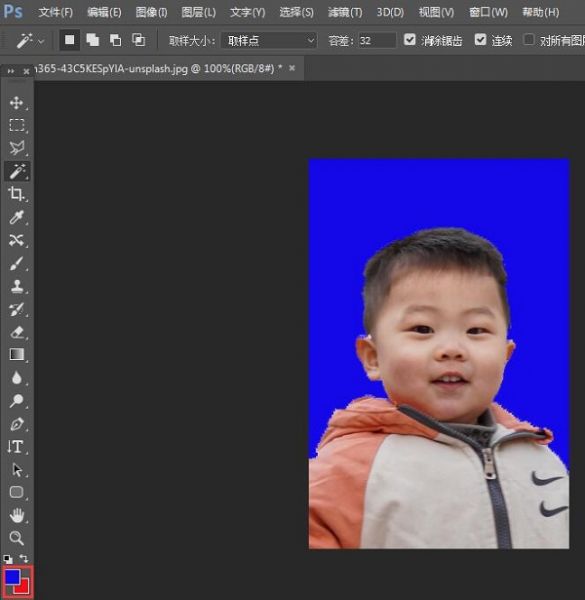
Task: Open the 图像(I) menu
Action: click(x=151, y=13)
